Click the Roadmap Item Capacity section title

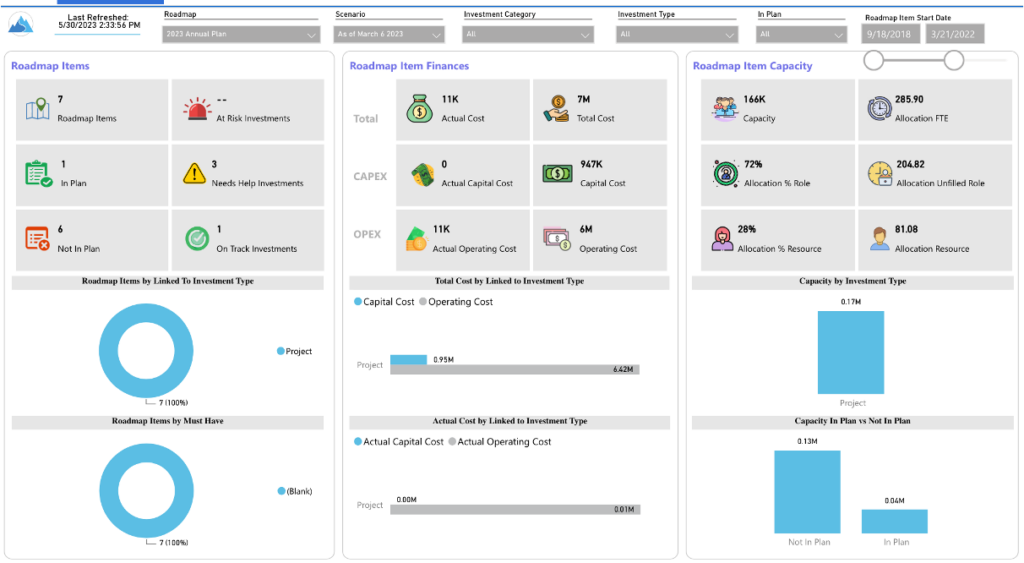[x=752, y=66]
